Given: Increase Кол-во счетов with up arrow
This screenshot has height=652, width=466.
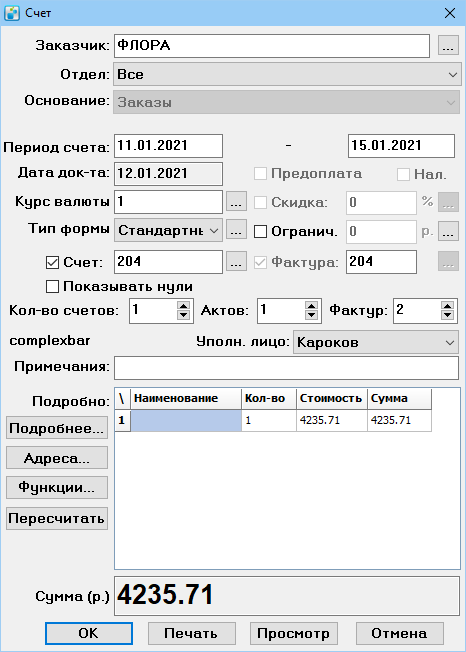Looking at the screenshot, I should [183, 306].
